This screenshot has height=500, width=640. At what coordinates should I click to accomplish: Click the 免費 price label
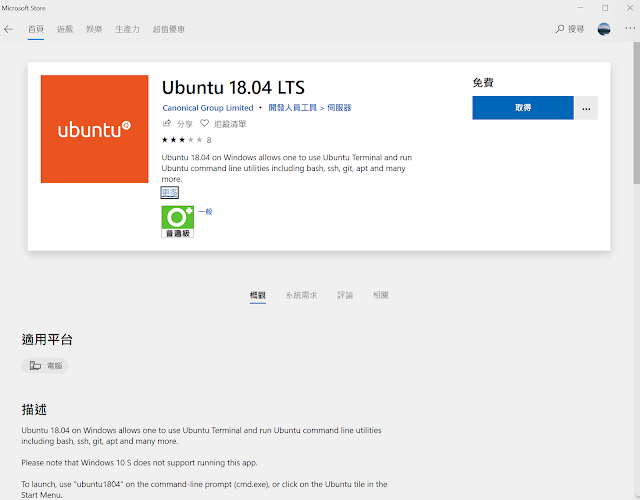pos(483,83)
